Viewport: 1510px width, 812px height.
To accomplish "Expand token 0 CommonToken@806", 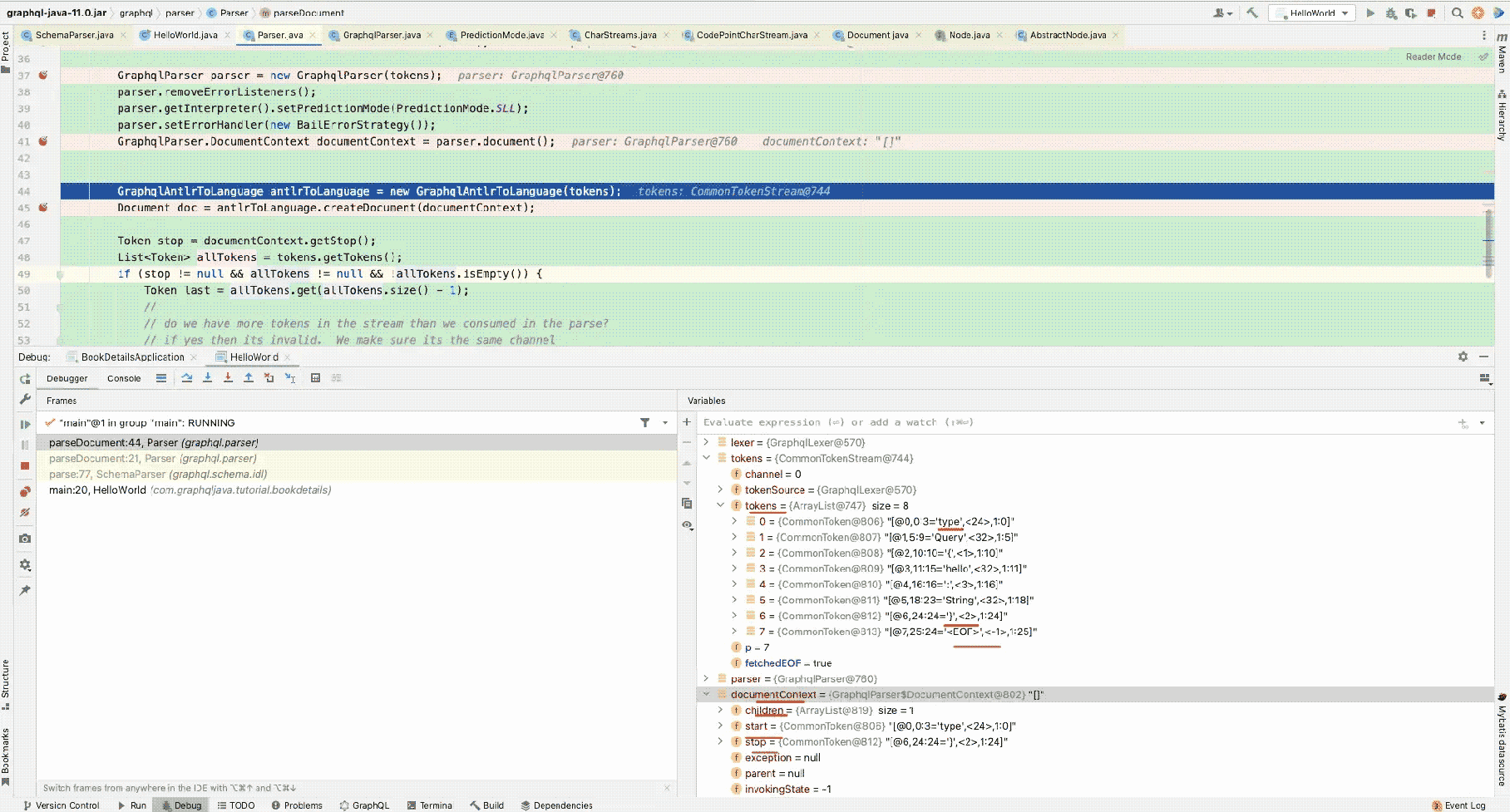I will point(735,521).
